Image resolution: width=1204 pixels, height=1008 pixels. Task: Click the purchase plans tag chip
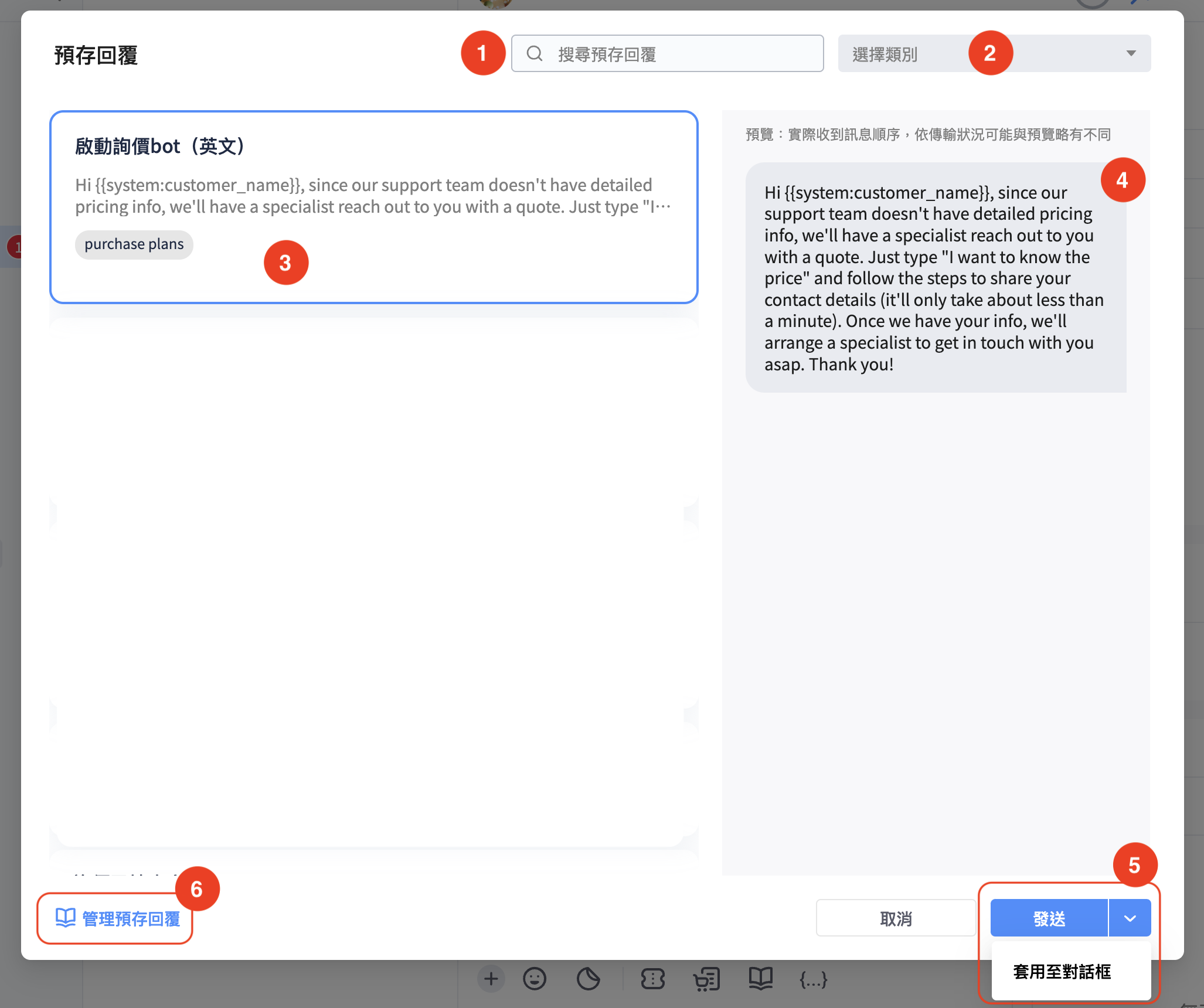[134, 244]
